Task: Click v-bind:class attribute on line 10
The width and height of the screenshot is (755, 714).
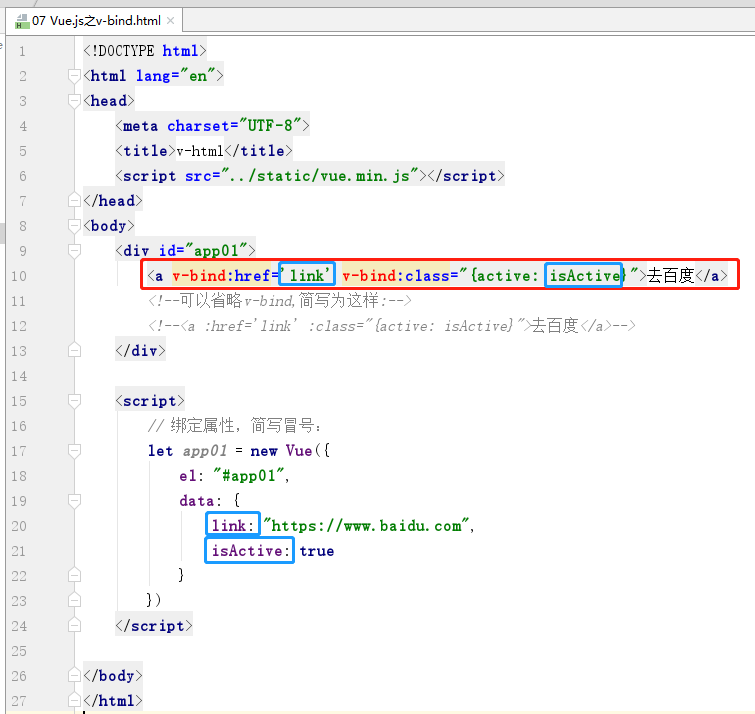Action: (395, 276)
